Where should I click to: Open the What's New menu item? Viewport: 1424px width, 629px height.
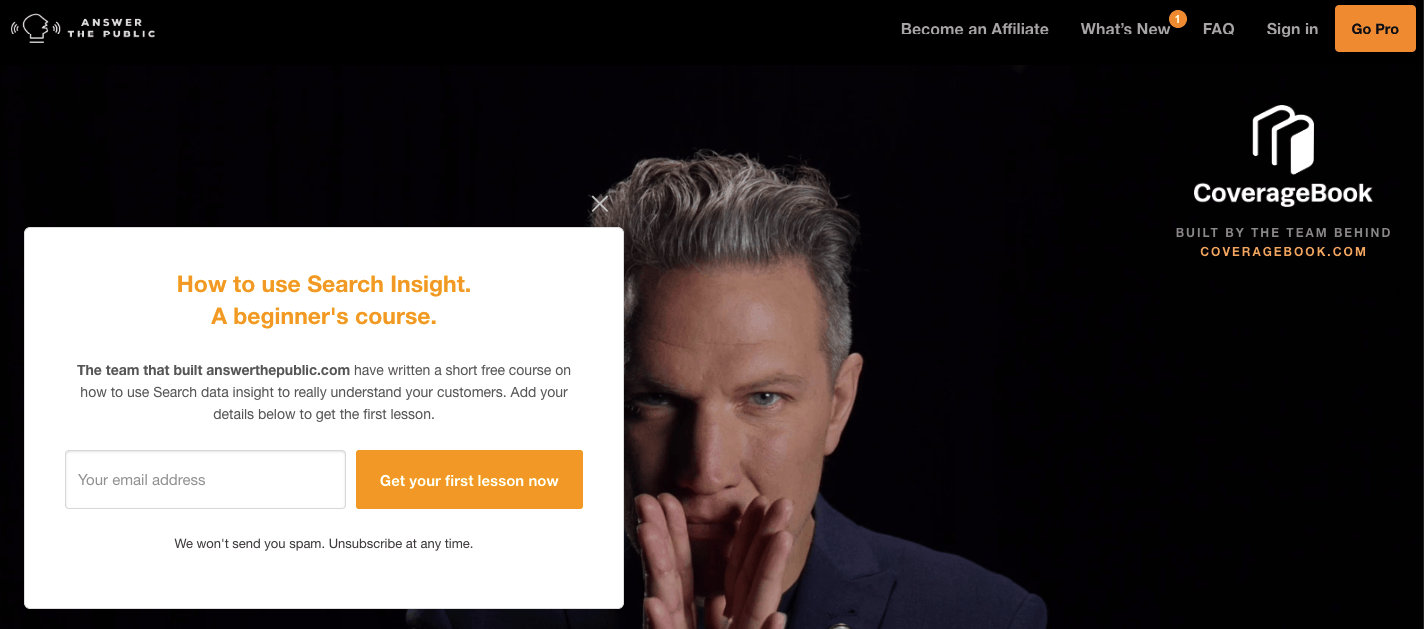pos(1125,29)
